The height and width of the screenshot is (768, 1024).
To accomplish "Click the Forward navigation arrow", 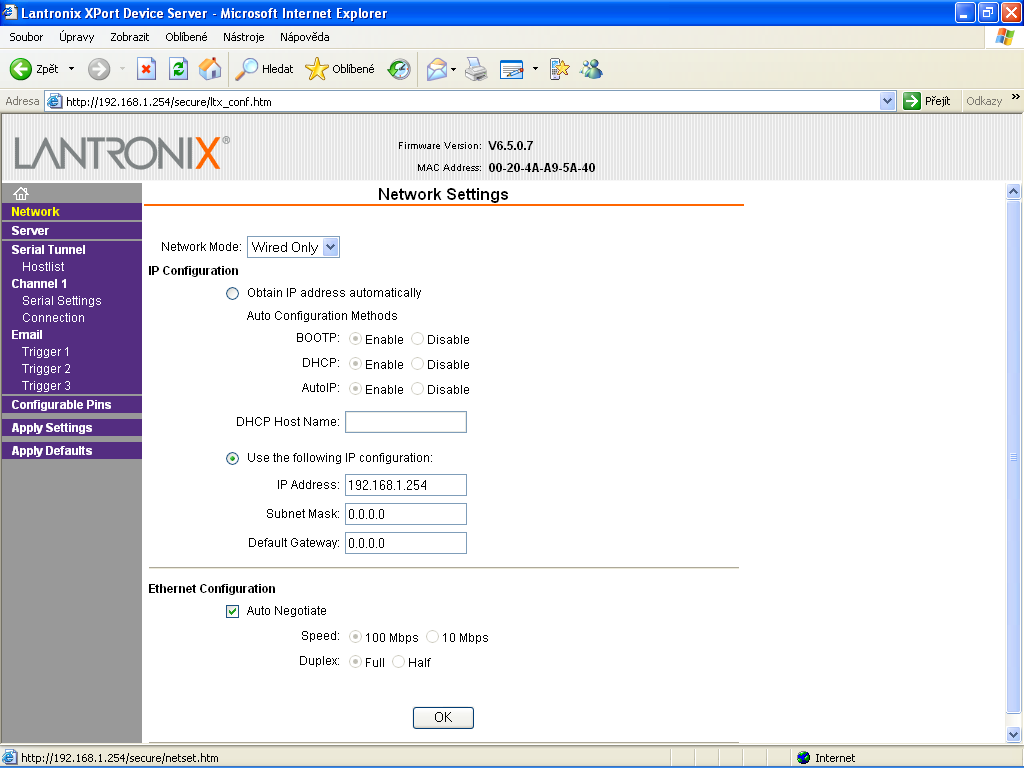I will coord(99,69).
